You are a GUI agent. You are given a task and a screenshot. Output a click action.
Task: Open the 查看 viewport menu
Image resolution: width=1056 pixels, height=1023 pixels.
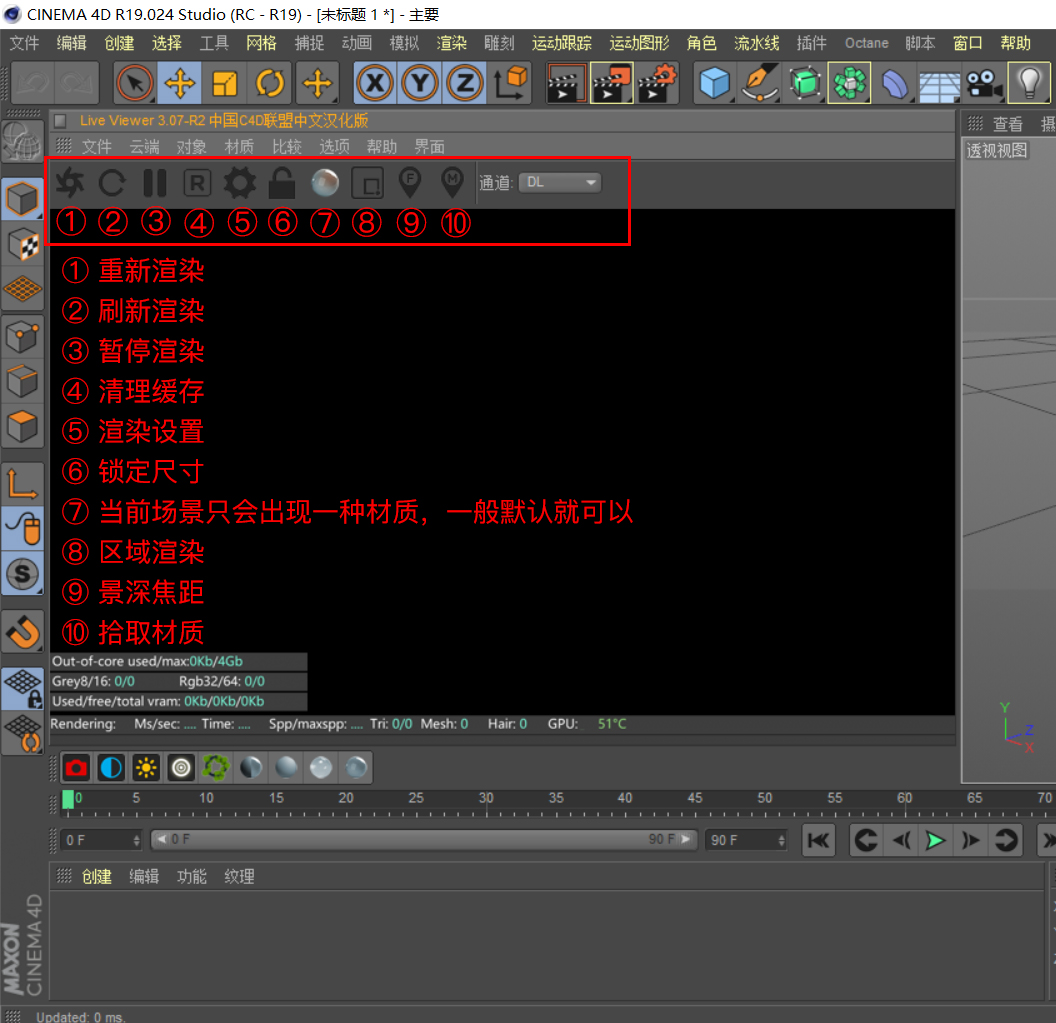tap(1008, 124)
